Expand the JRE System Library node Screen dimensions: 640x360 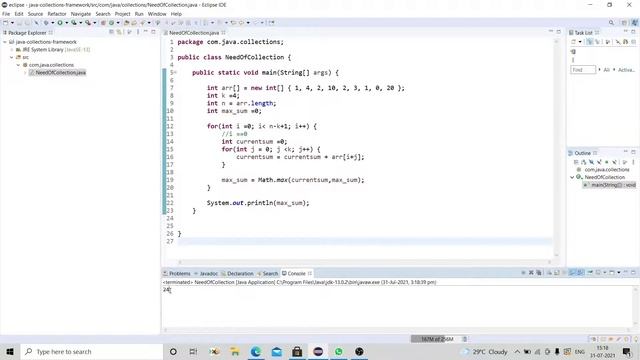[12, 49]
